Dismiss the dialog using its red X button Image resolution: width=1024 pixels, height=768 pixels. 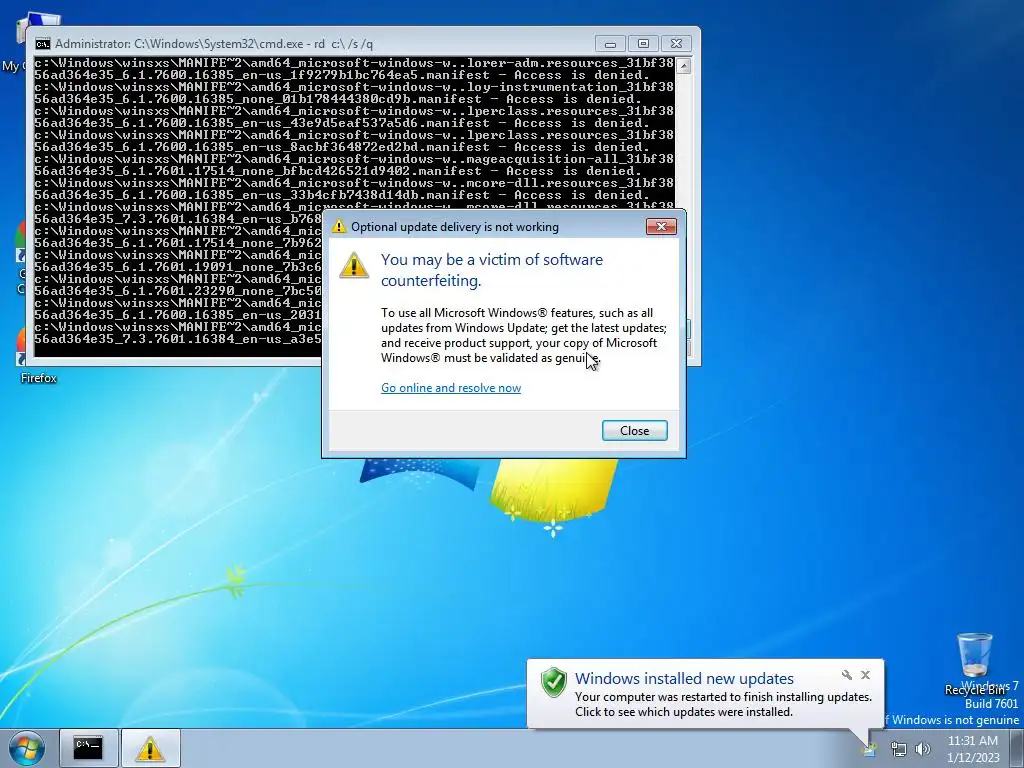[661, 226]
